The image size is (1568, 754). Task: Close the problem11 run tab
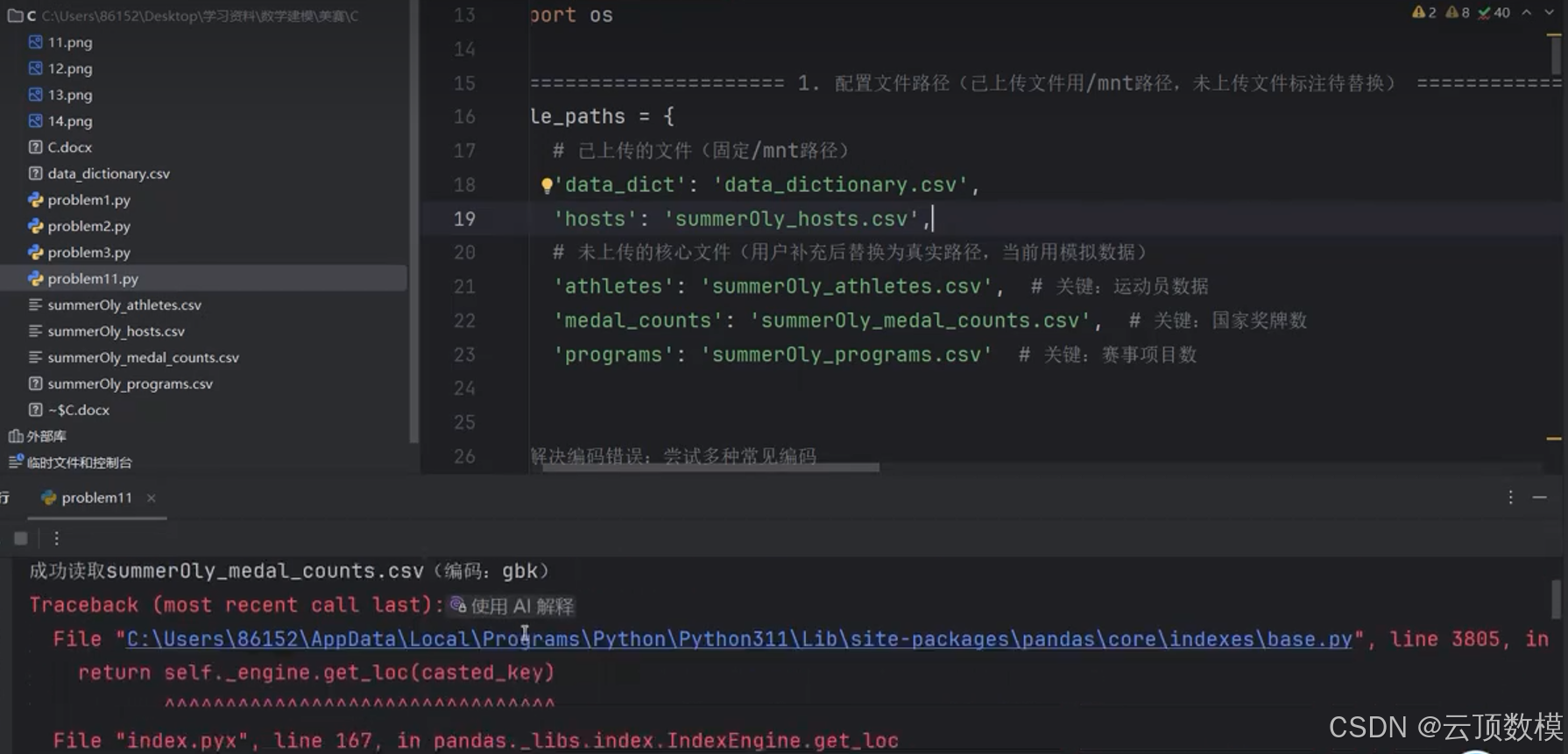[x=152, y=497]
